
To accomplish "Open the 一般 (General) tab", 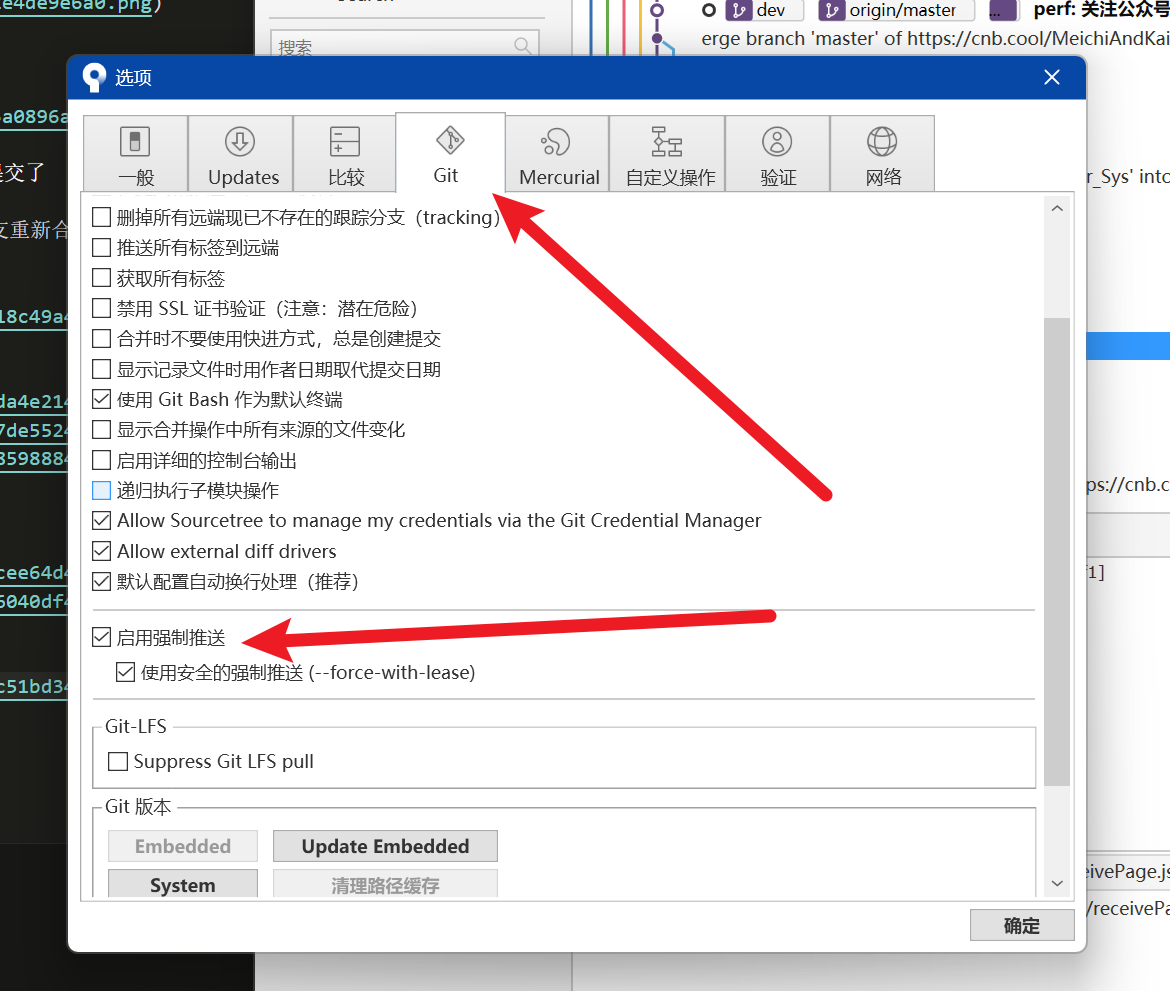I will pos(135,154).
